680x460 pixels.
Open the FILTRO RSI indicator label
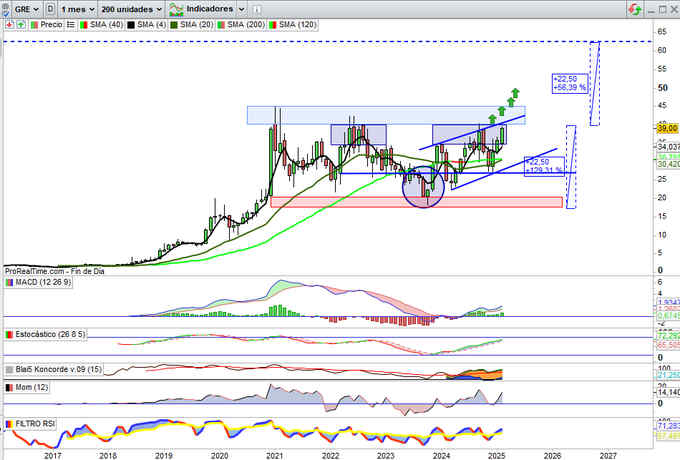click(x=35, y=424)
